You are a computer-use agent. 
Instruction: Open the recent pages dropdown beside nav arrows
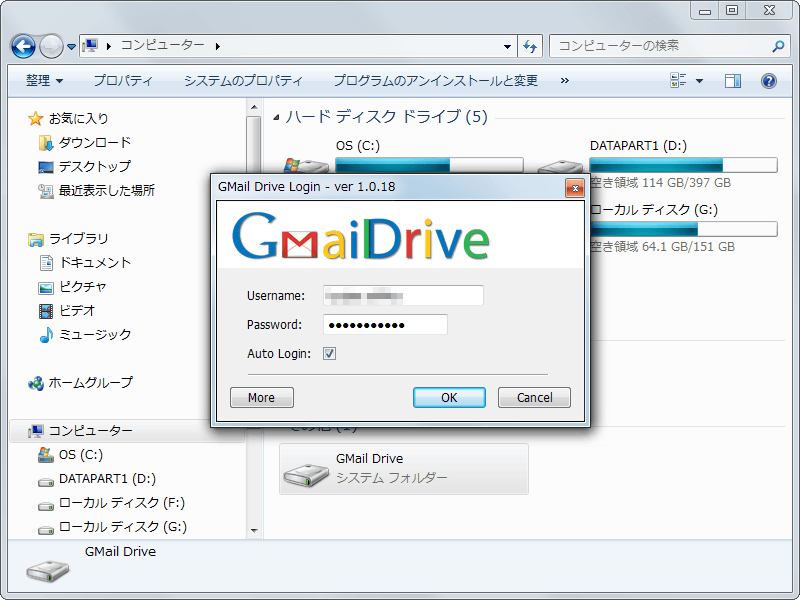click(x=71, y=46)
